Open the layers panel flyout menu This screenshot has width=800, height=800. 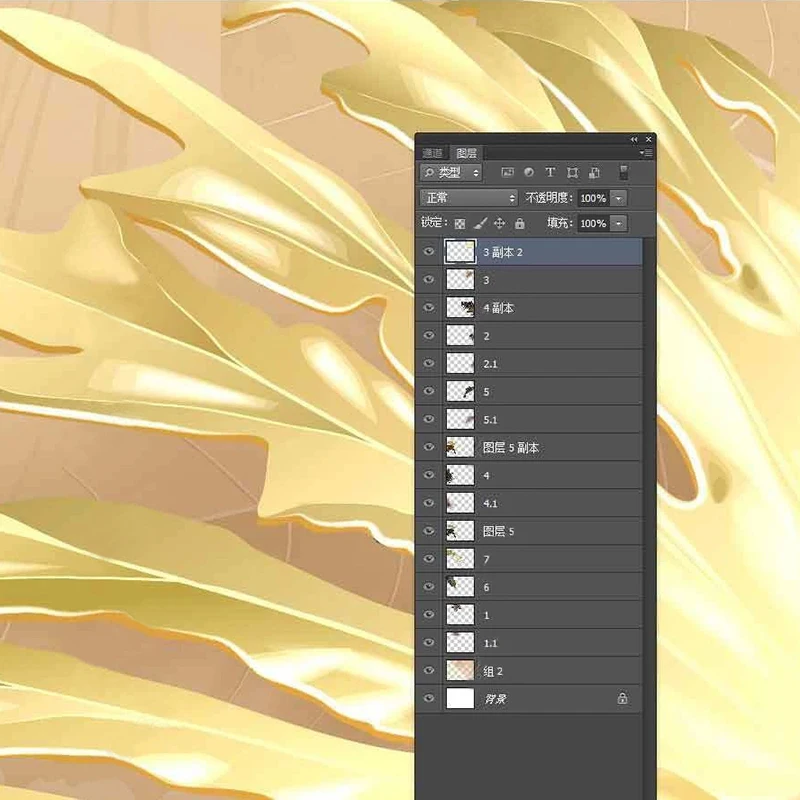coord(646,153)
